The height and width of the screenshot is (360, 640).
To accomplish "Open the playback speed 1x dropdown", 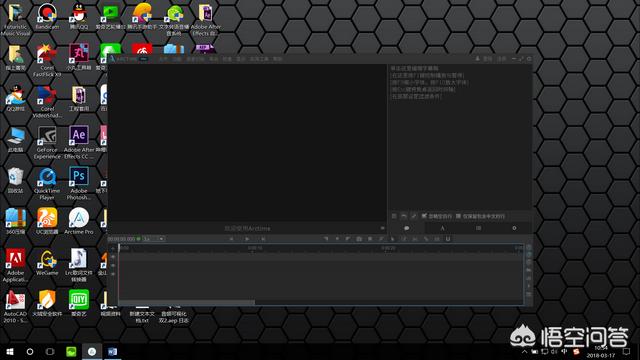I will (x=153, y=239).
